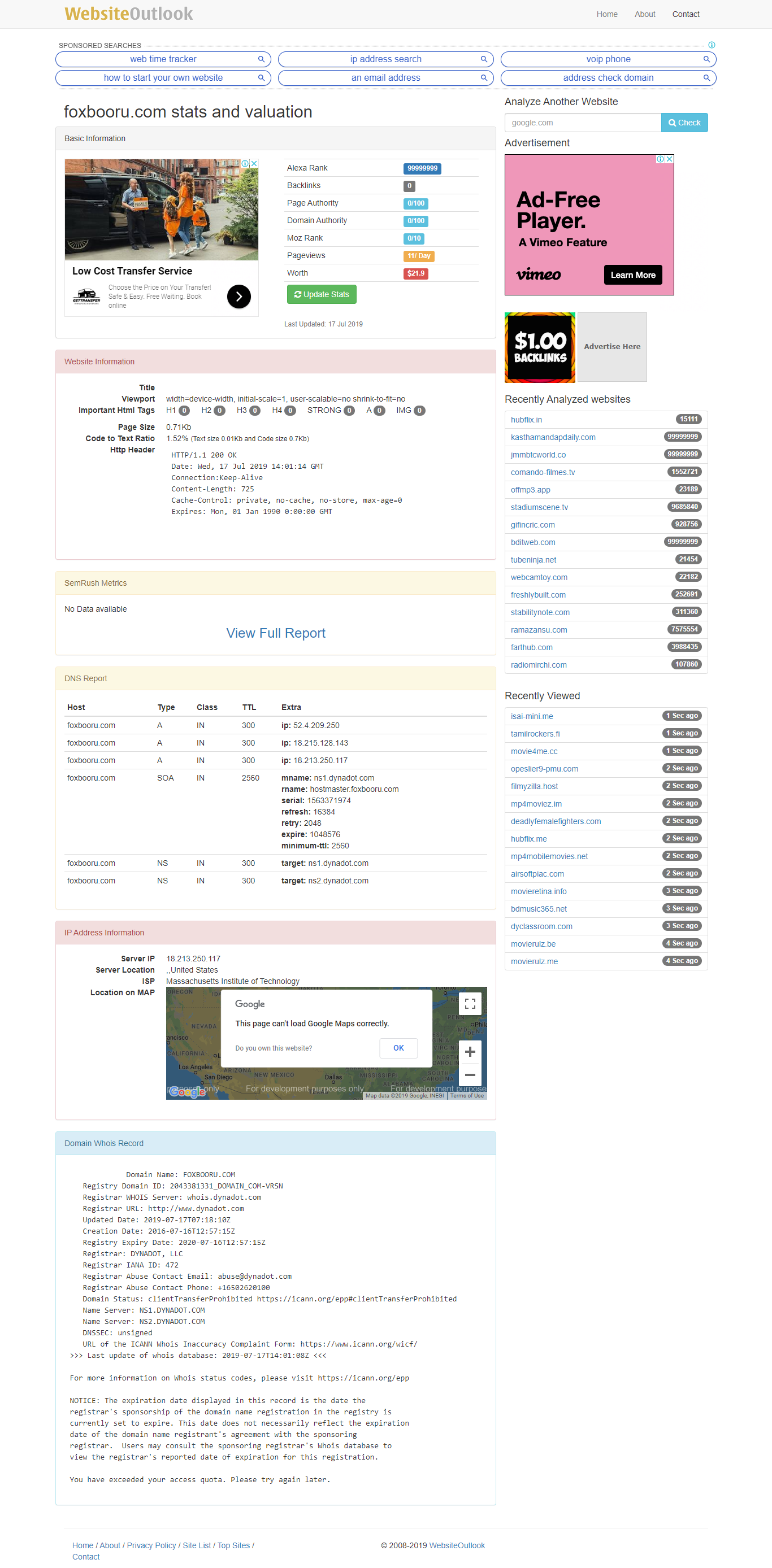Screen dimensions: 772x1568
Task: Click the Alexa Rank 99999999 badge
Action: coord(422,169)
